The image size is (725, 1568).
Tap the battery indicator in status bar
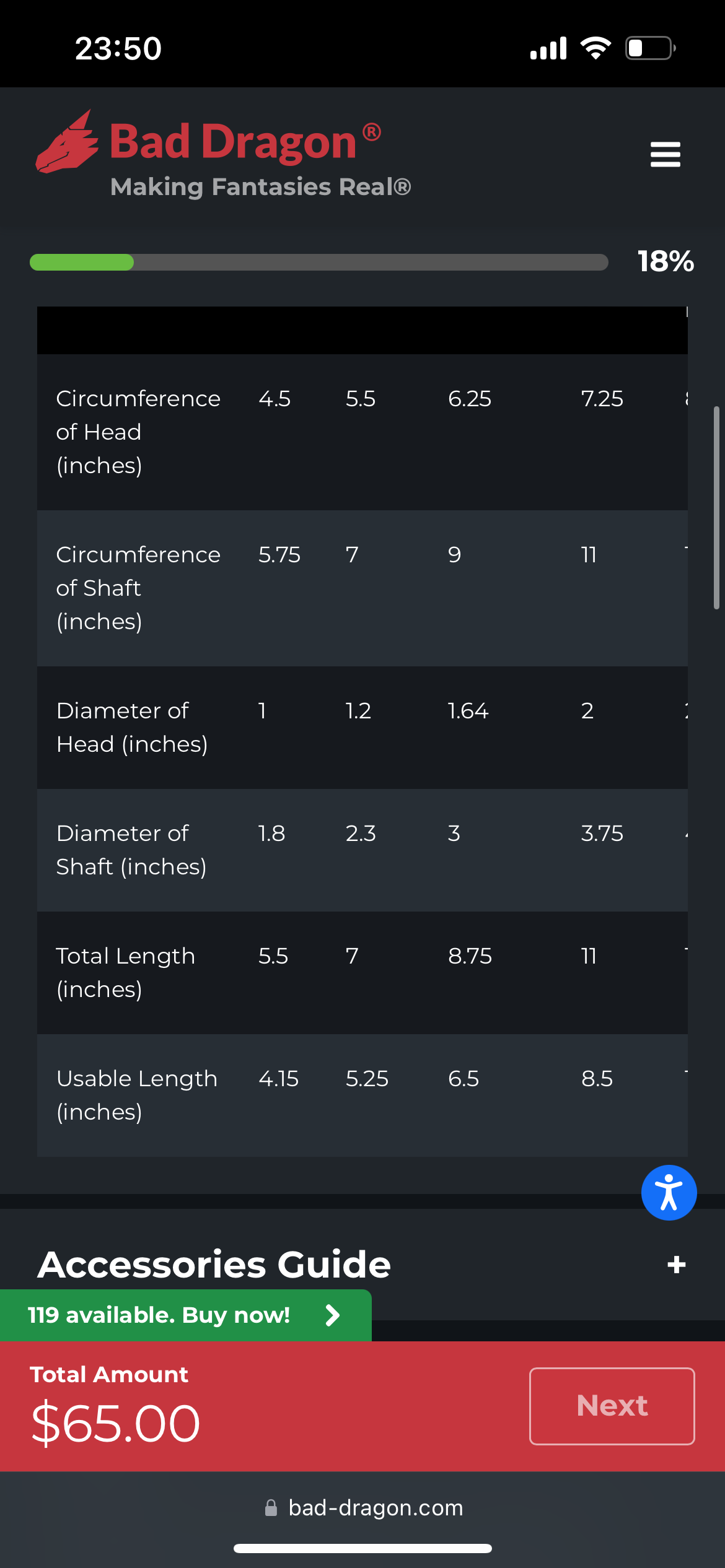(650, 48)
